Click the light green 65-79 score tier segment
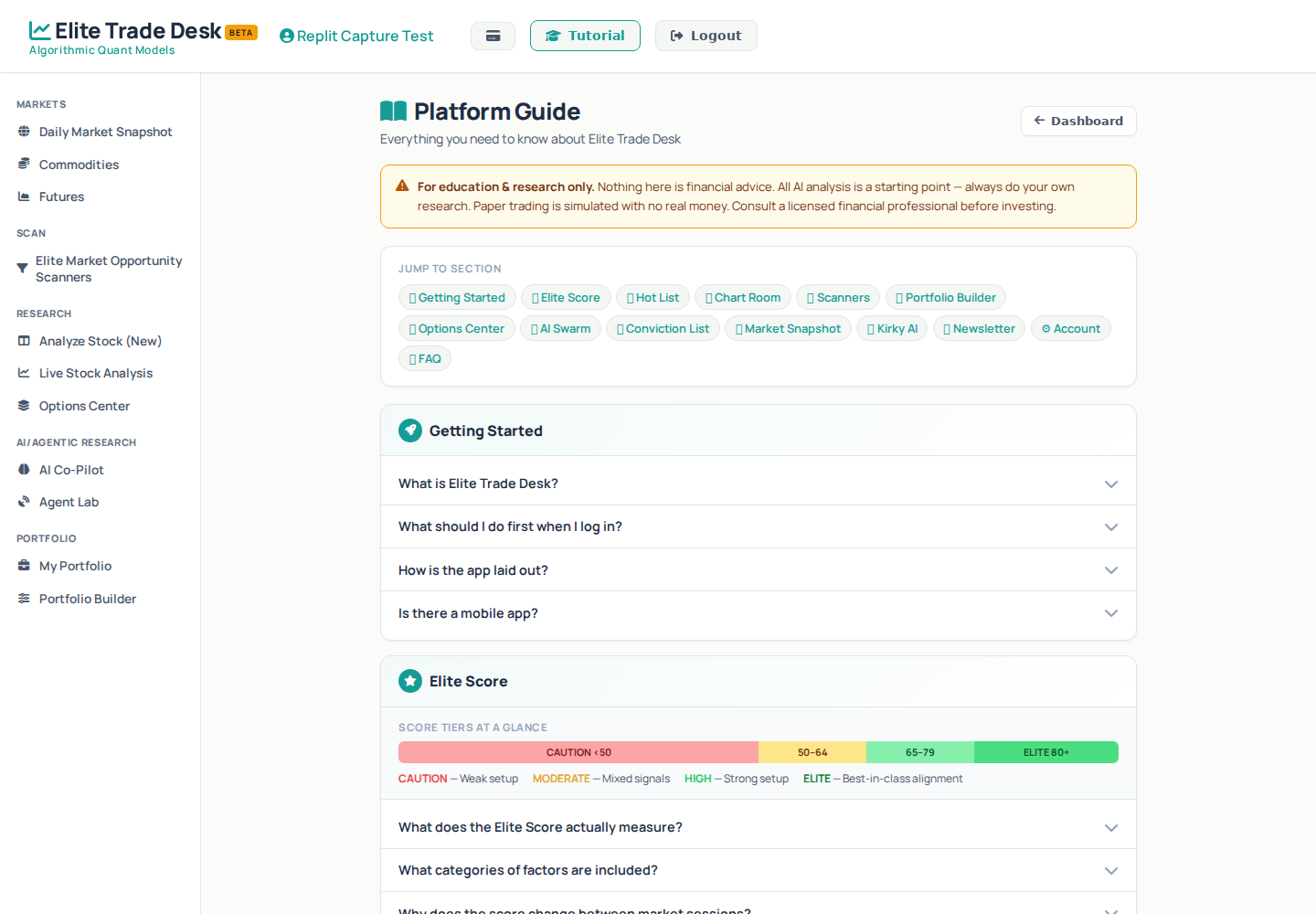This screenshot has height=914, width=1316. (920, 752)
